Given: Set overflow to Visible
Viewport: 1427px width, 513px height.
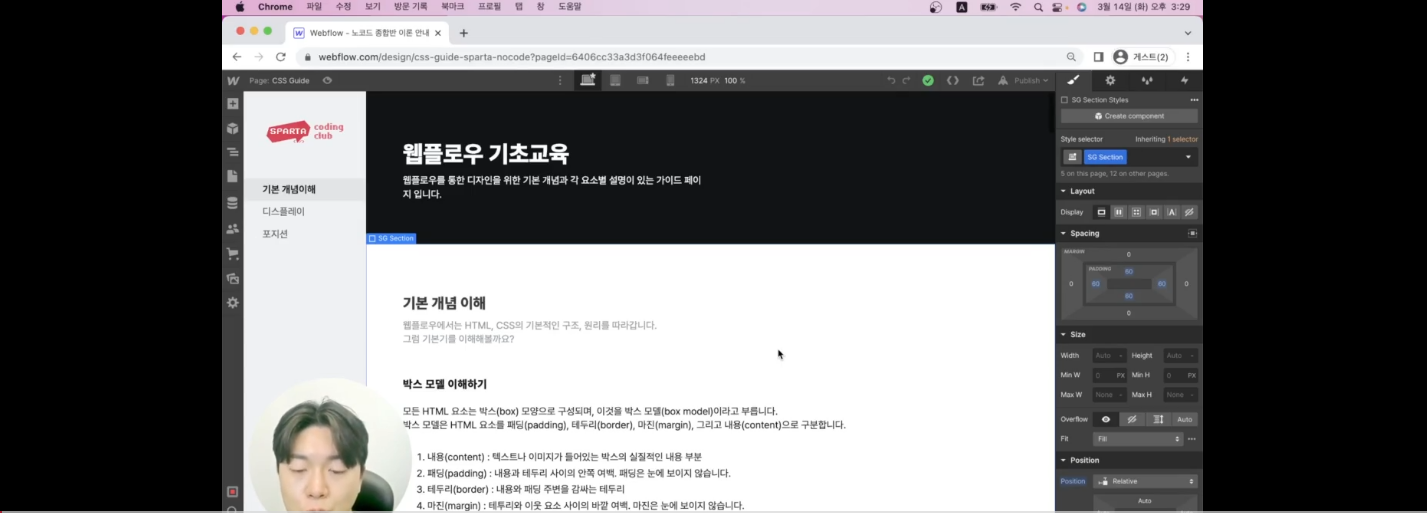Looking at the screenshot, I should tap(1106, 419).
